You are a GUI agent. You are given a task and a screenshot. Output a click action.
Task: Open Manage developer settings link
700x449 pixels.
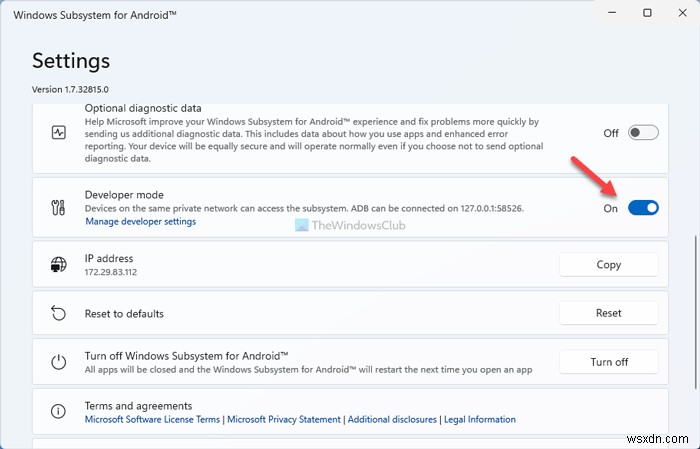click(x=140, y=221)
